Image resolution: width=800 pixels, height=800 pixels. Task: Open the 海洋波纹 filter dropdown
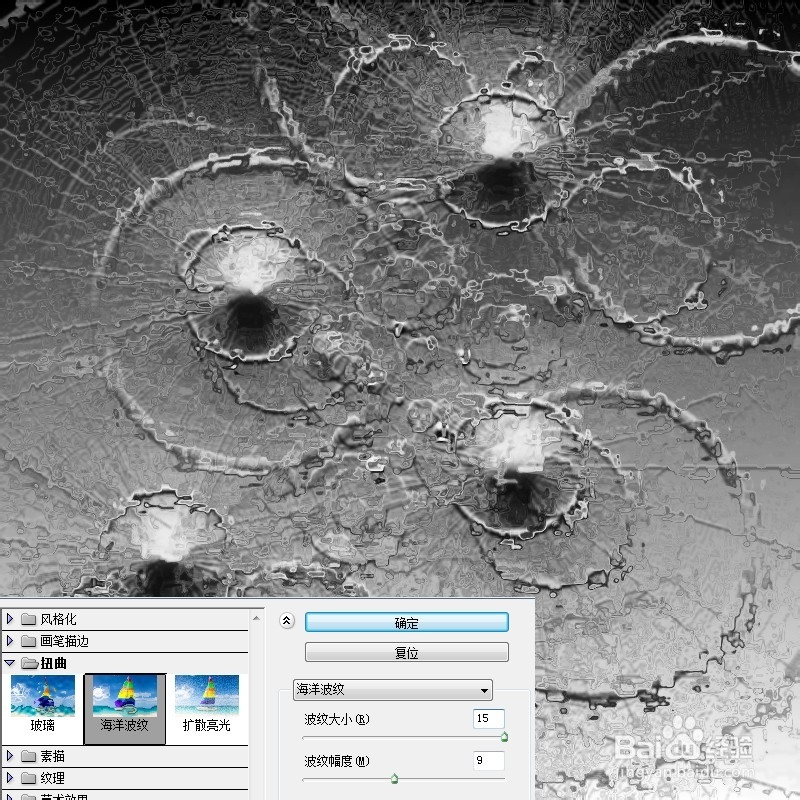[486, 690]
